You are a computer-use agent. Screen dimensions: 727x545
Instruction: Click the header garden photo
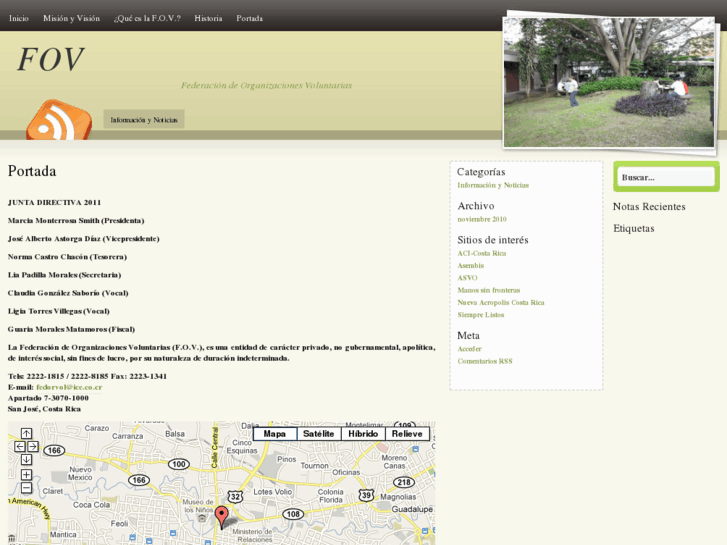click(x=609, y=83)
